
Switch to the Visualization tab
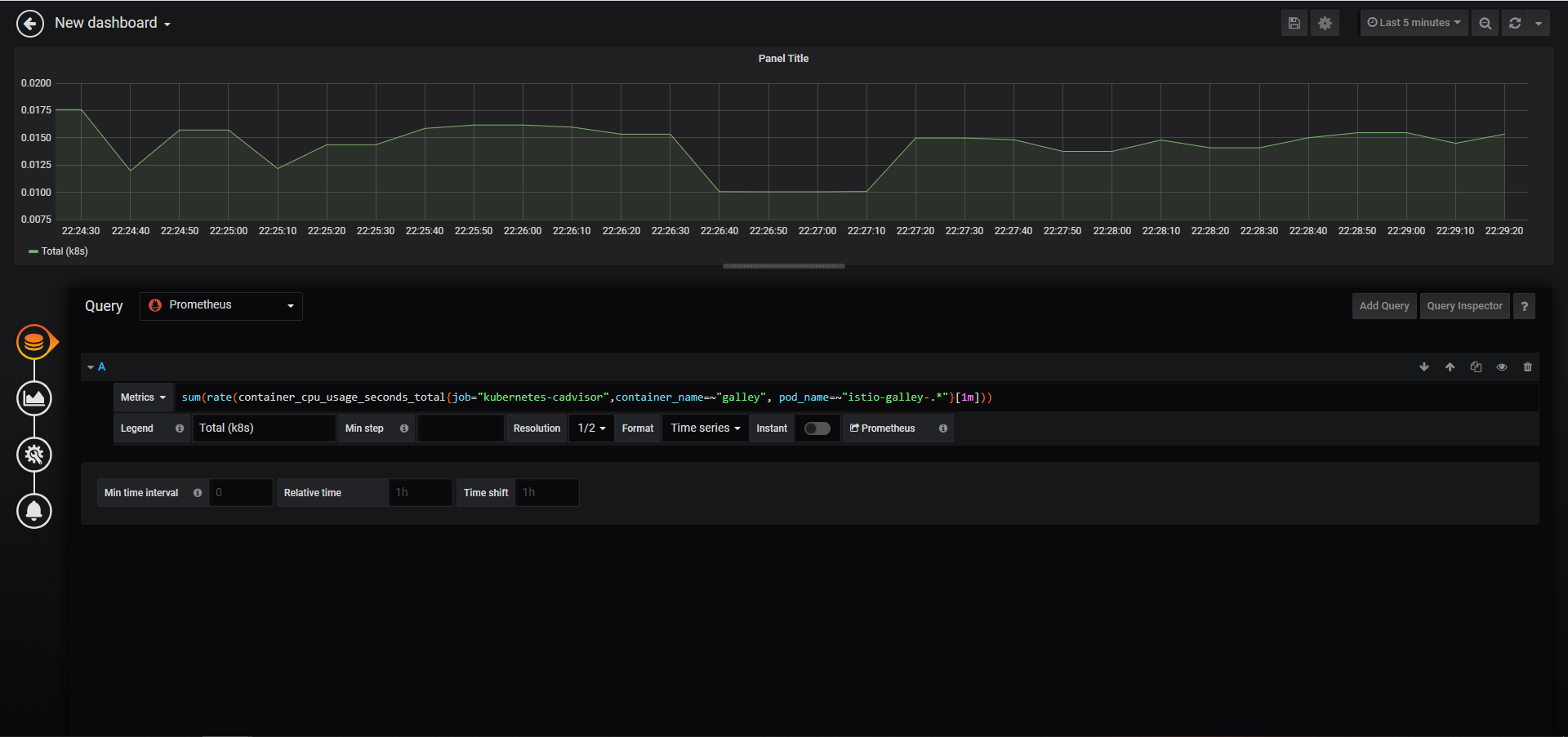coord(34,398)
